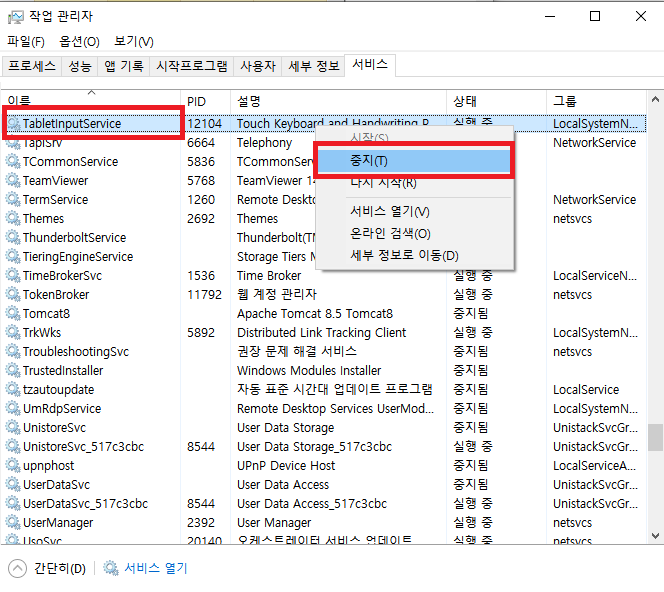Sort by the PID column header
Image resolution: width=664 pixels, height=592 pixels.
click(x=206, y=101)
